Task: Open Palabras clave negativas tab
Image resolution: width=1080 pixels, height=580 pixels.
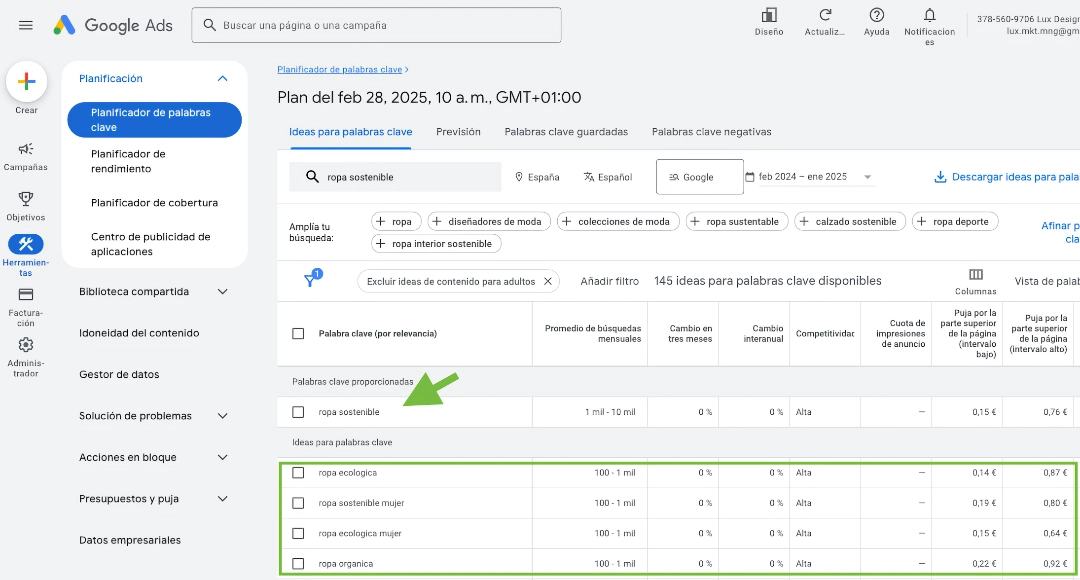Action: tap(712, 132)
